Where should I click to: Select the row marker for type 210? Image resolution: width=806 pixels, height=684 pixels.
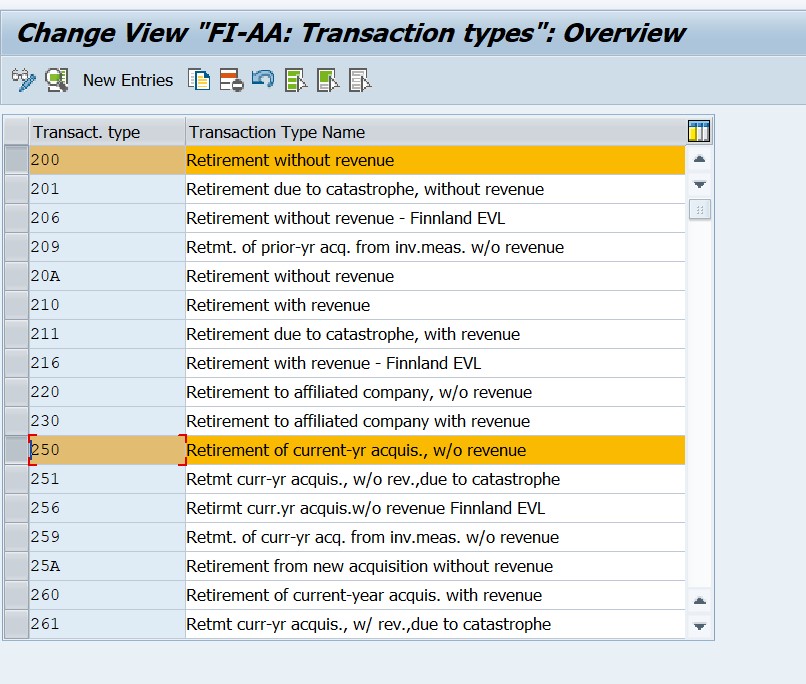tap(16, 305)
